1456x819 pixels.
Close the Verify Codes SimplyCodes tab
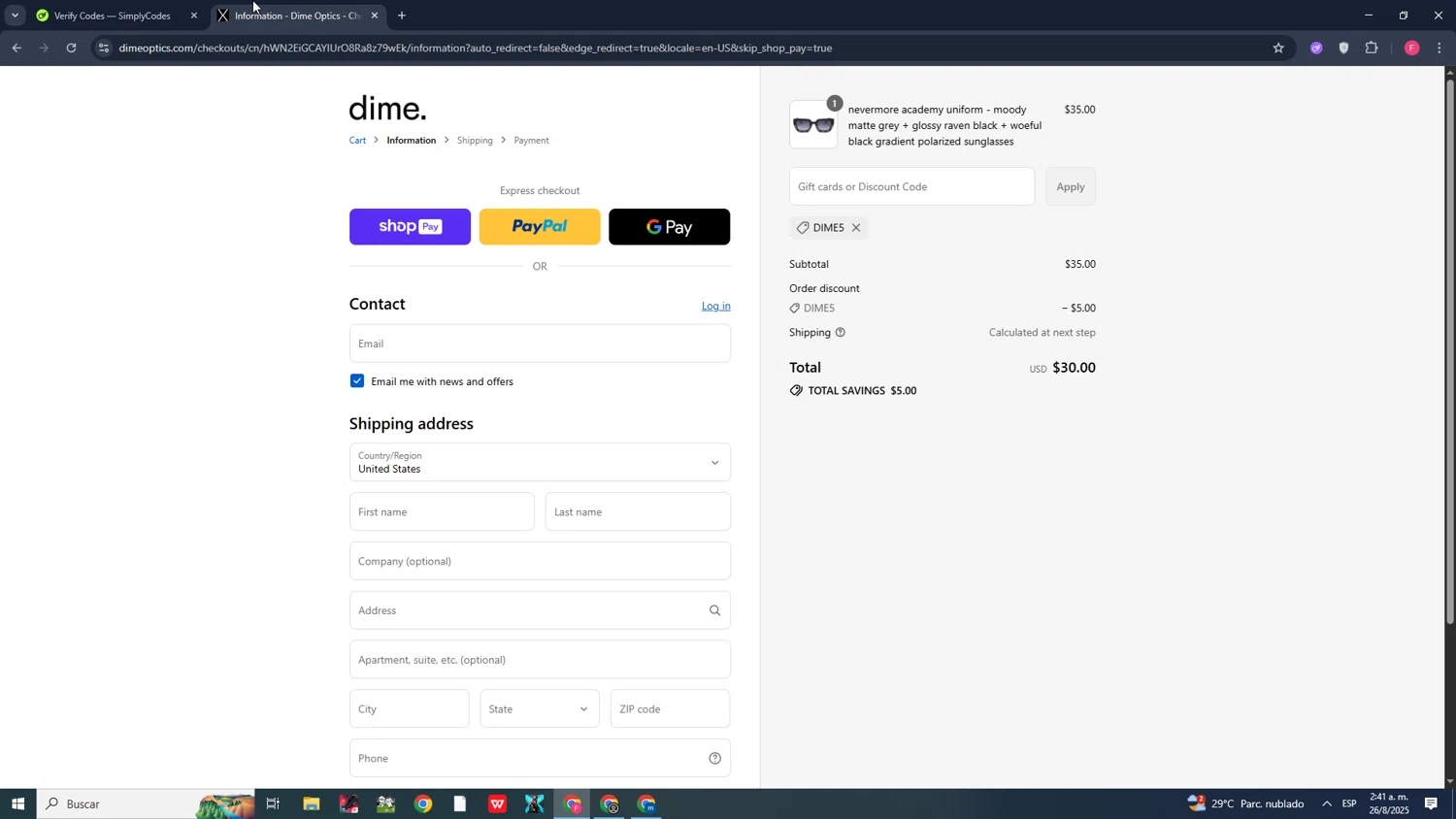(x=194, y=16)
